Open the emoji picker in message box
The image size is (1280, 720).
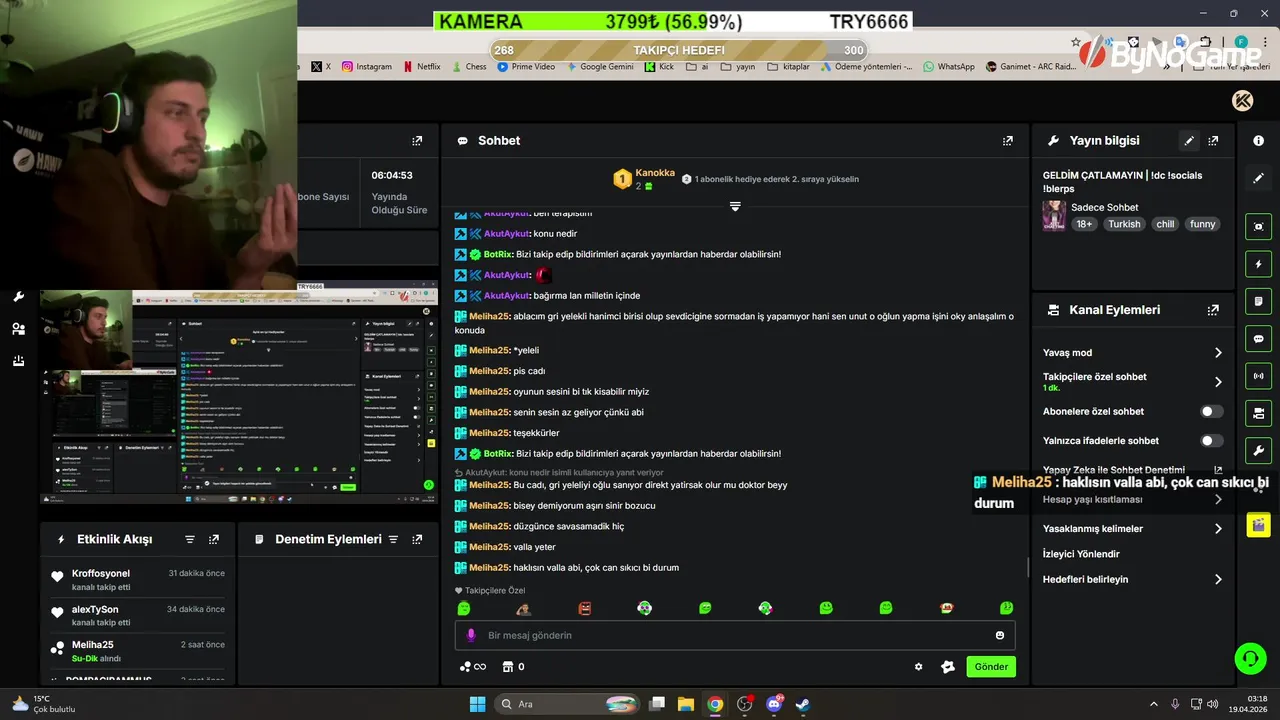[1000, 635]
